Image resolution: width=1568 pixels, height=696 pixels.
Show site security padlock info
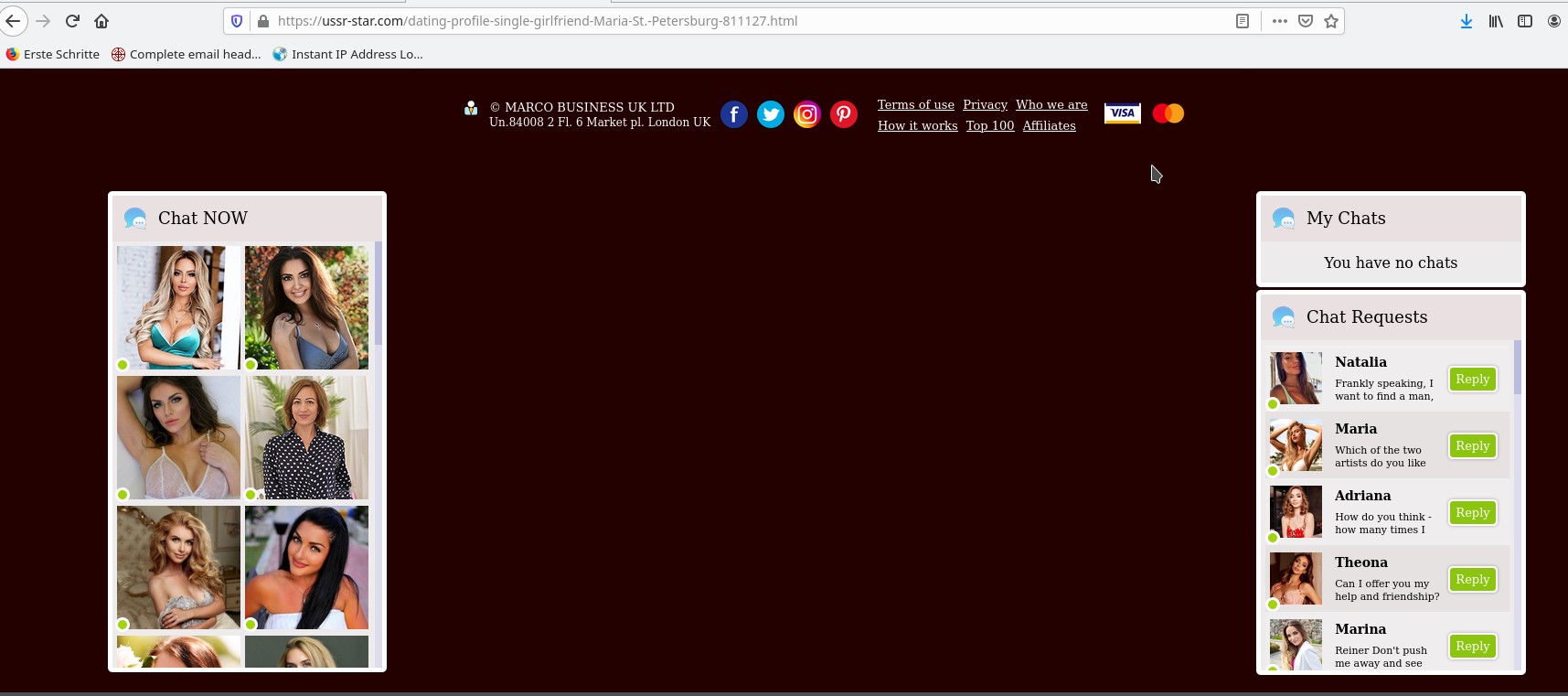pyautogui.click(x=263, y=21)
